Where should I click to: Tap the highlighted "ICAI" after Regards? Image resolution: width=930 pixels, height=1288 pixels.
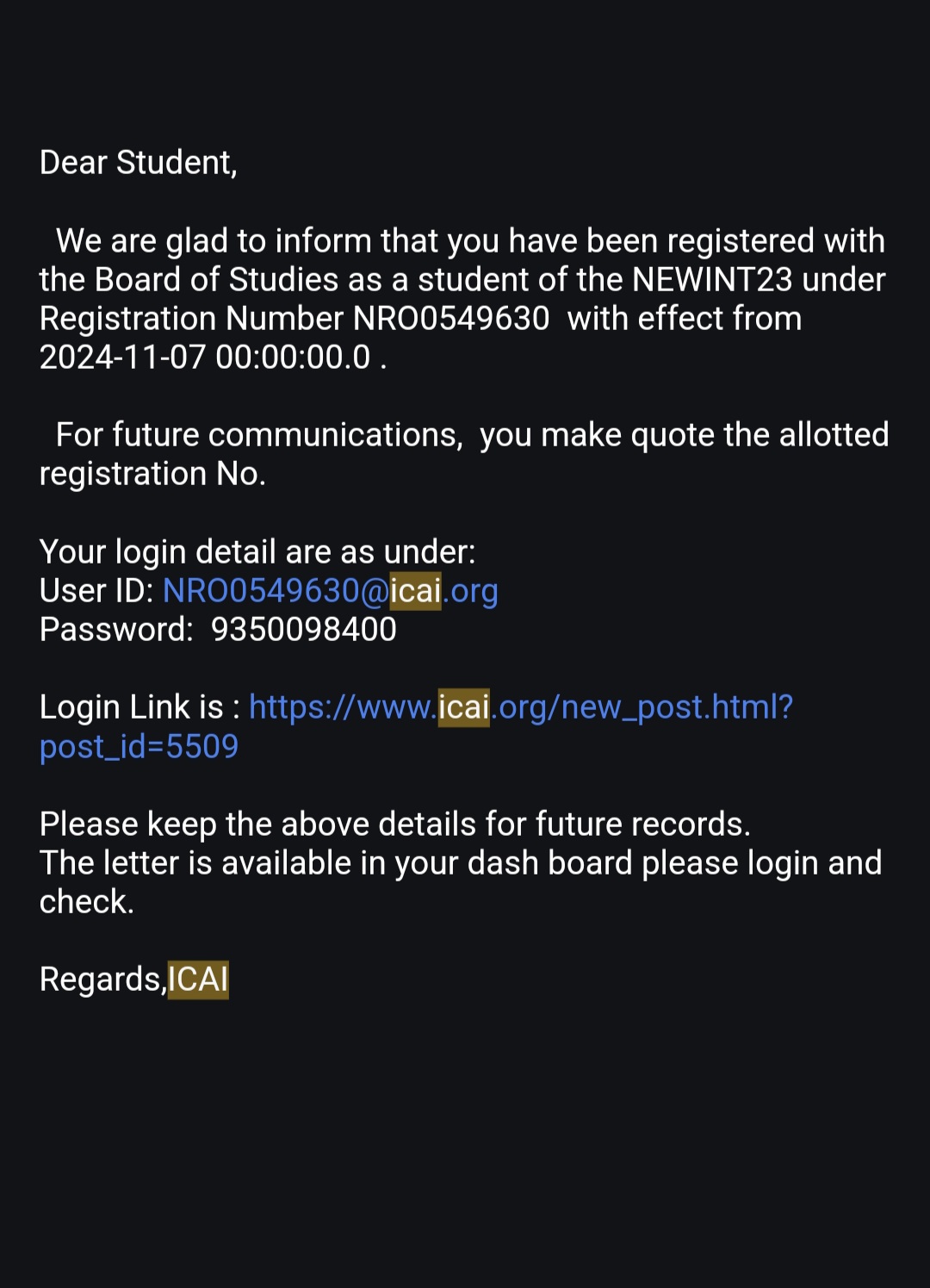(x=198, y=980)
